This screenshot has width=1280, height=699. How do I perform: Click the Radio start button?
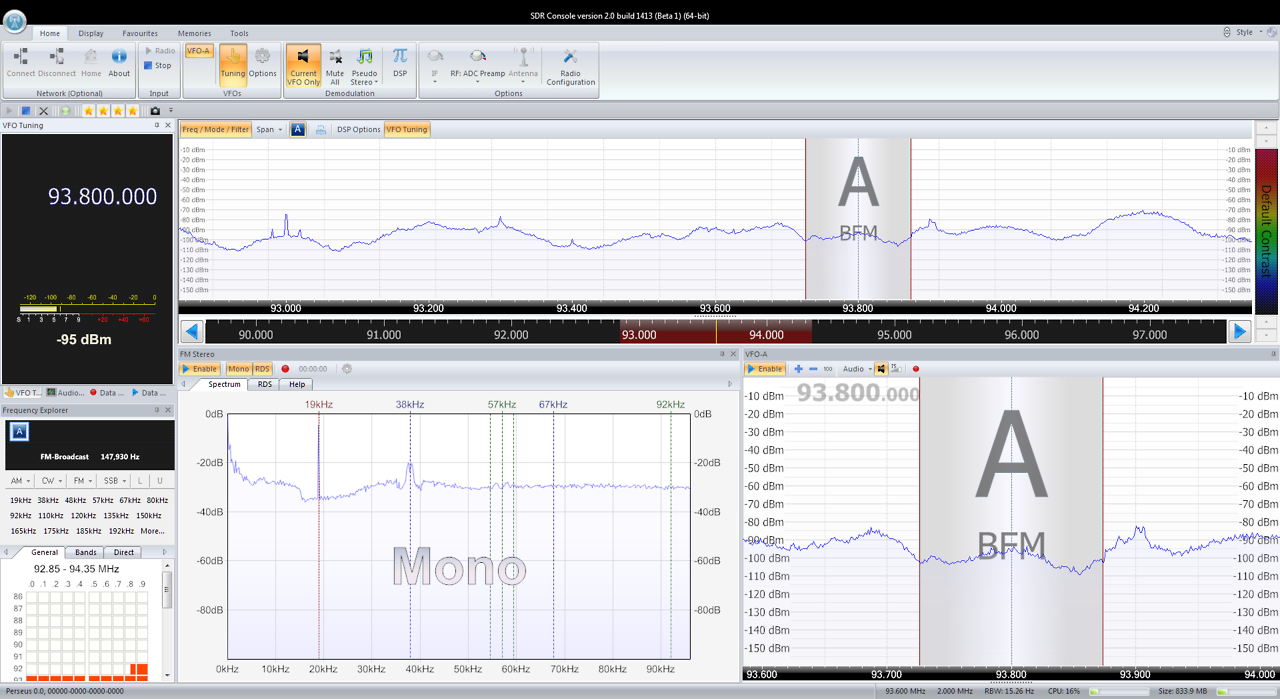159,50
